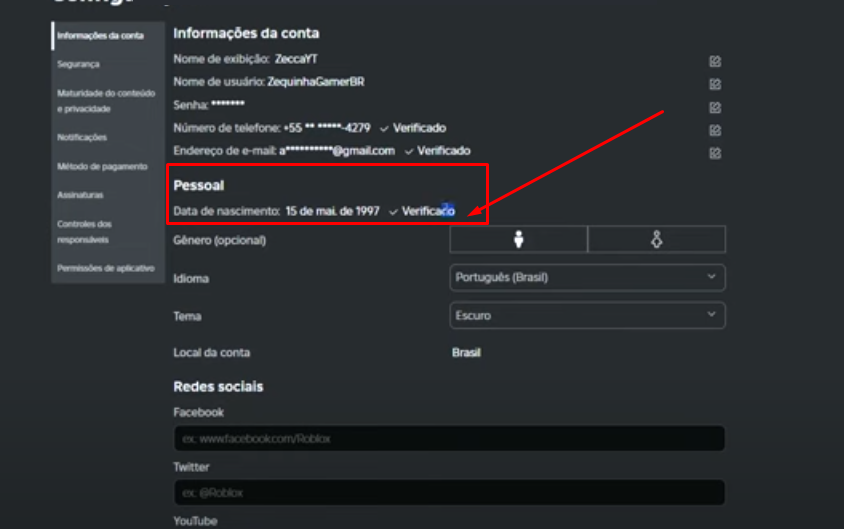Open Permissões de aplicativo section
The height and width of the screenshot is (529, 844).
pos(106,268)
